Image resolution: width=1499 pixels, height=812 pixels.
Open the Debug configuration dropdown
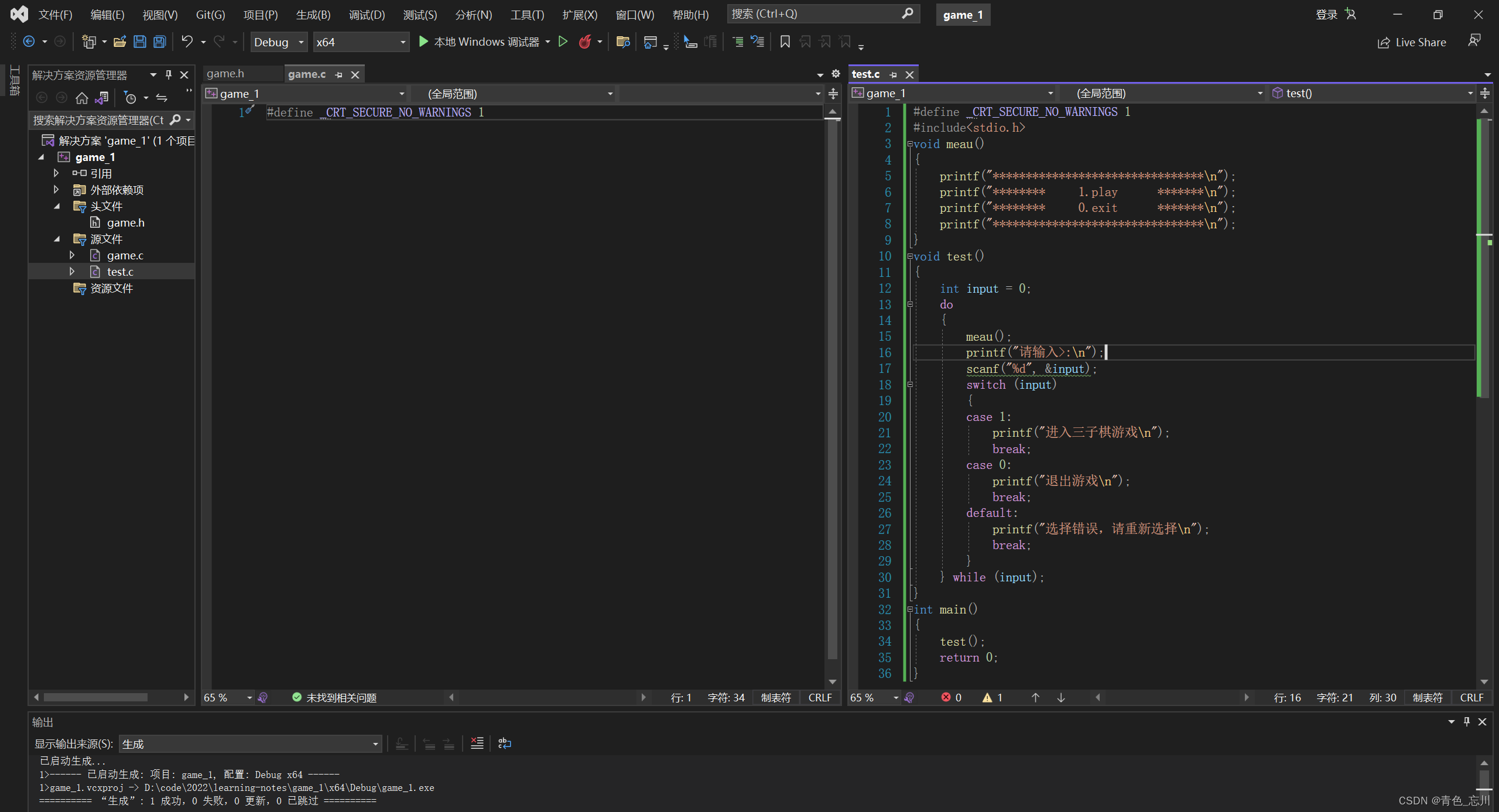click(279, 42)
